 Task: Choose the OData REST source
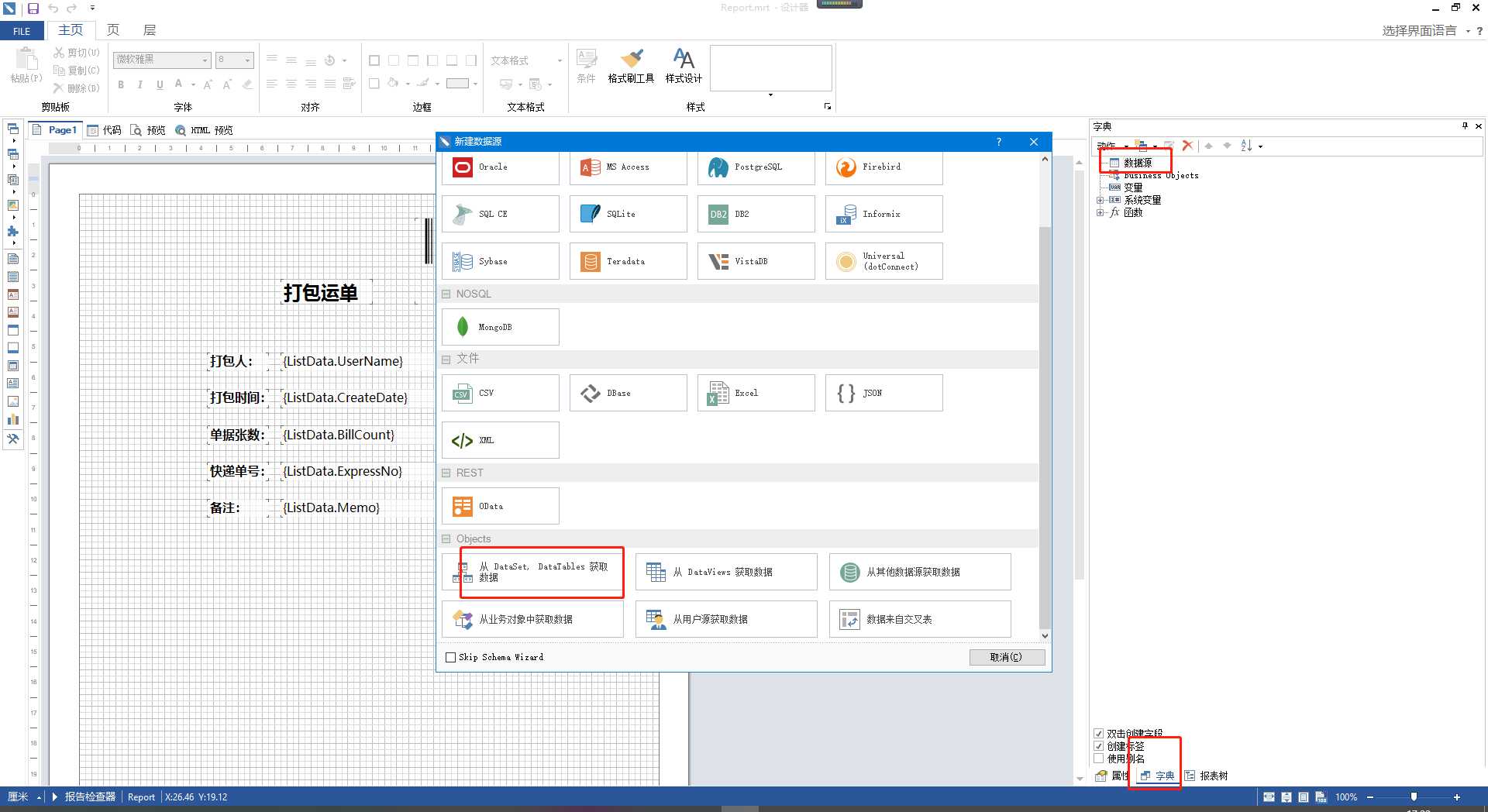500,506
